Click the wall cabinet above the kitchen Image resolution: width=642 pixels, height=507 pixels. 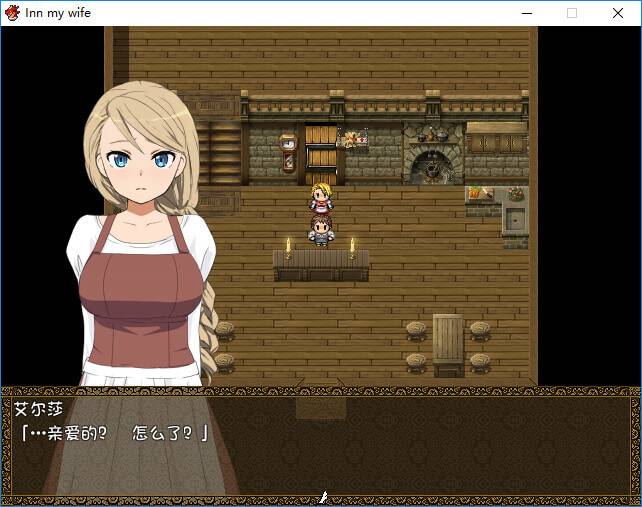point(496,140)
